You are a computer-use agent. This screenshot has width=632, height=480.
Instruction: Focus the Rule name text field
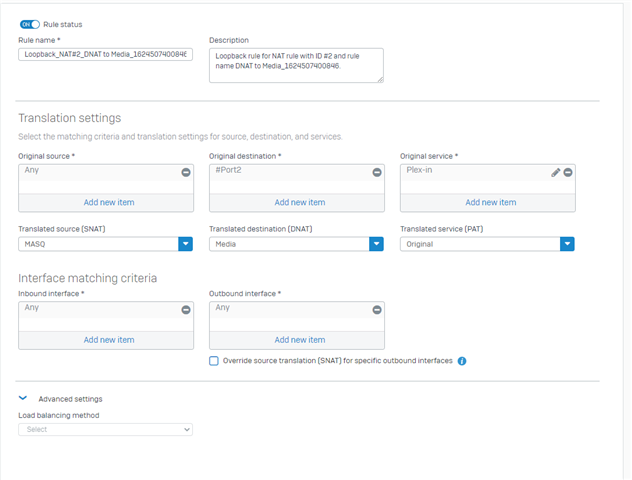pyautogui.click(x=105, y=54)
